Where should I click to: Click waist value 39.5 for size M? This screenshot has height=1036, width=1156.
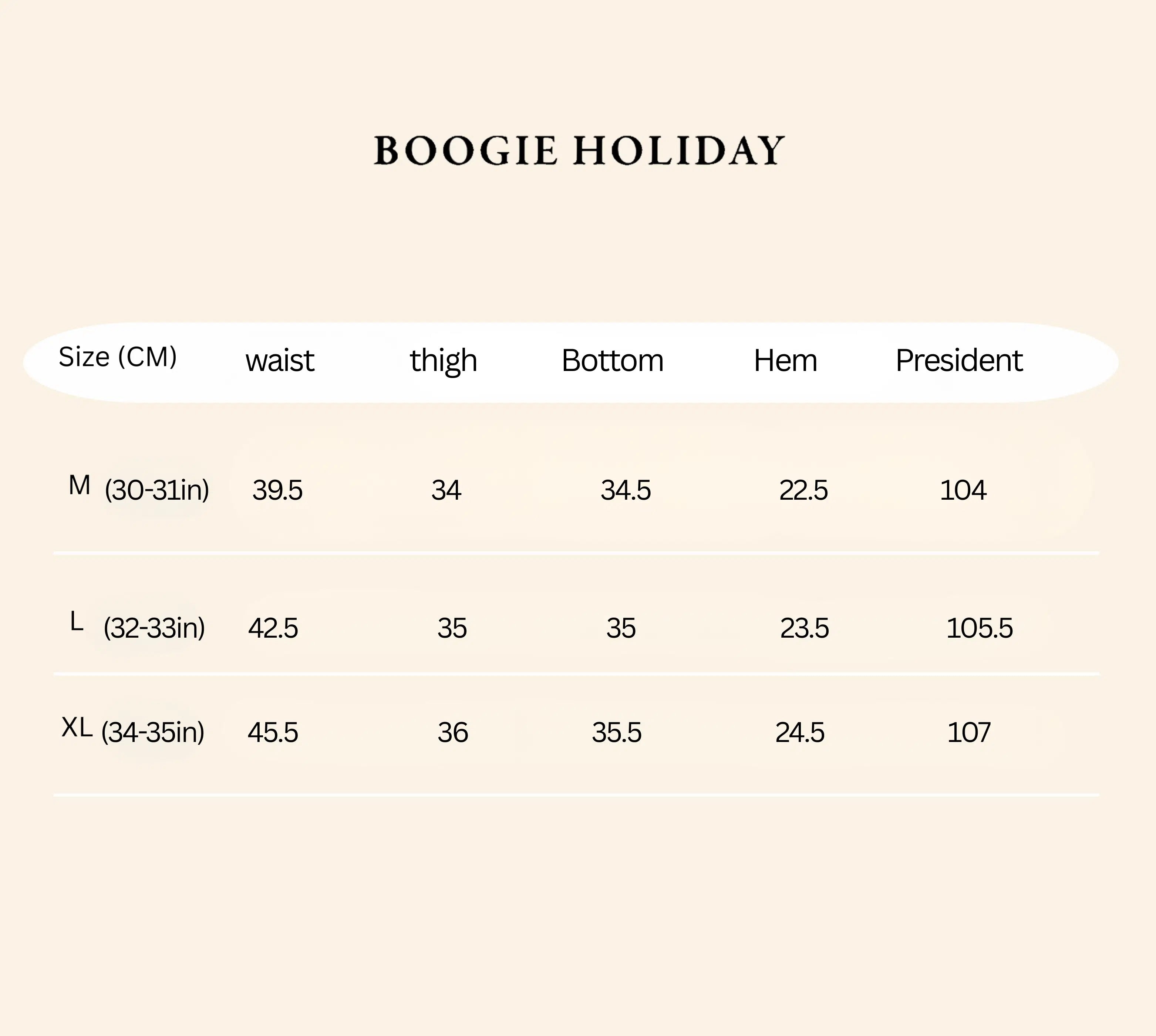tap(277, 490)
